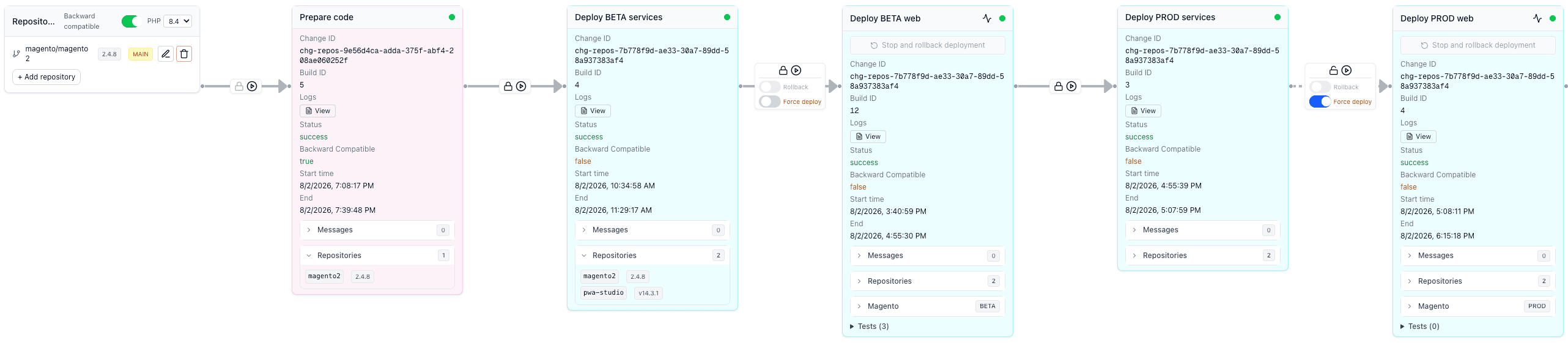
Task: Stop and rollback deployment on BETA web
Action: (x=928, y=45)
